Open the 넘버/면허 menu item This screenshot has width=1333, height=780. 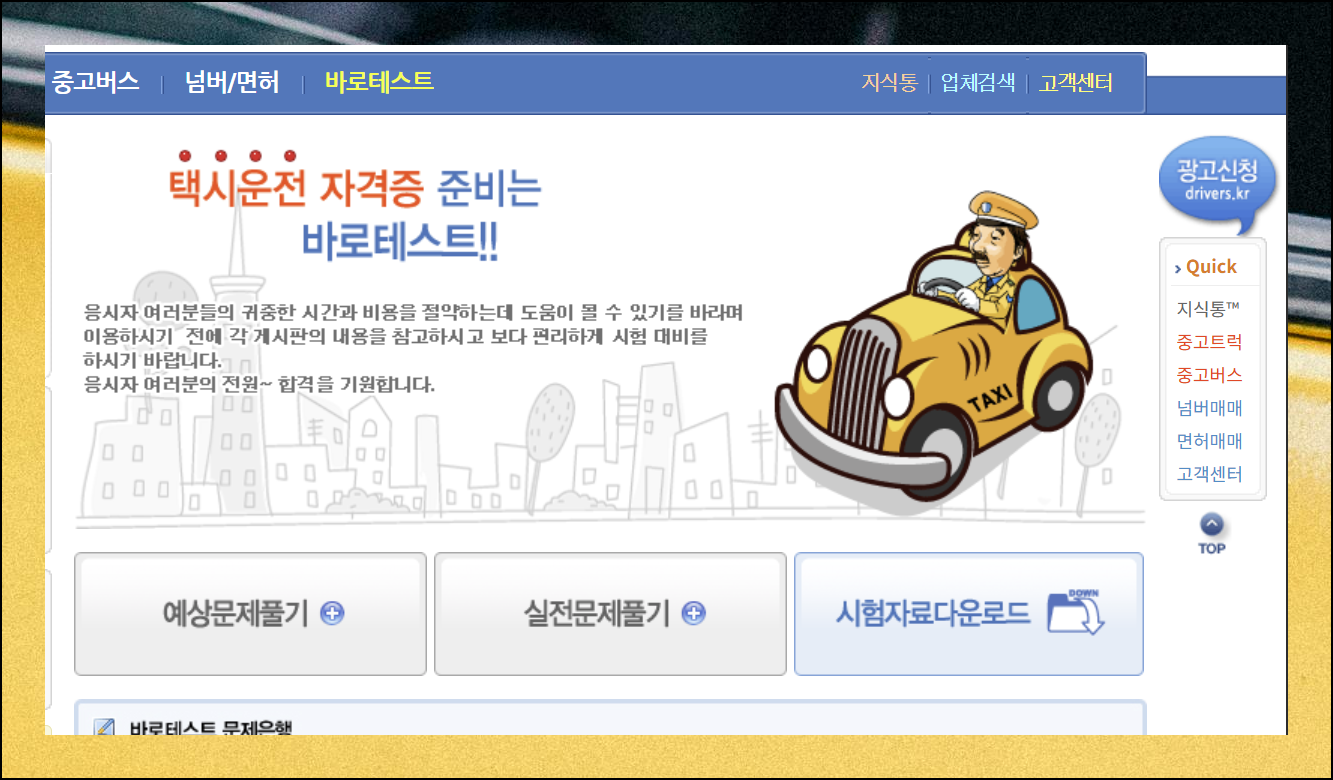tap(232, 82)
